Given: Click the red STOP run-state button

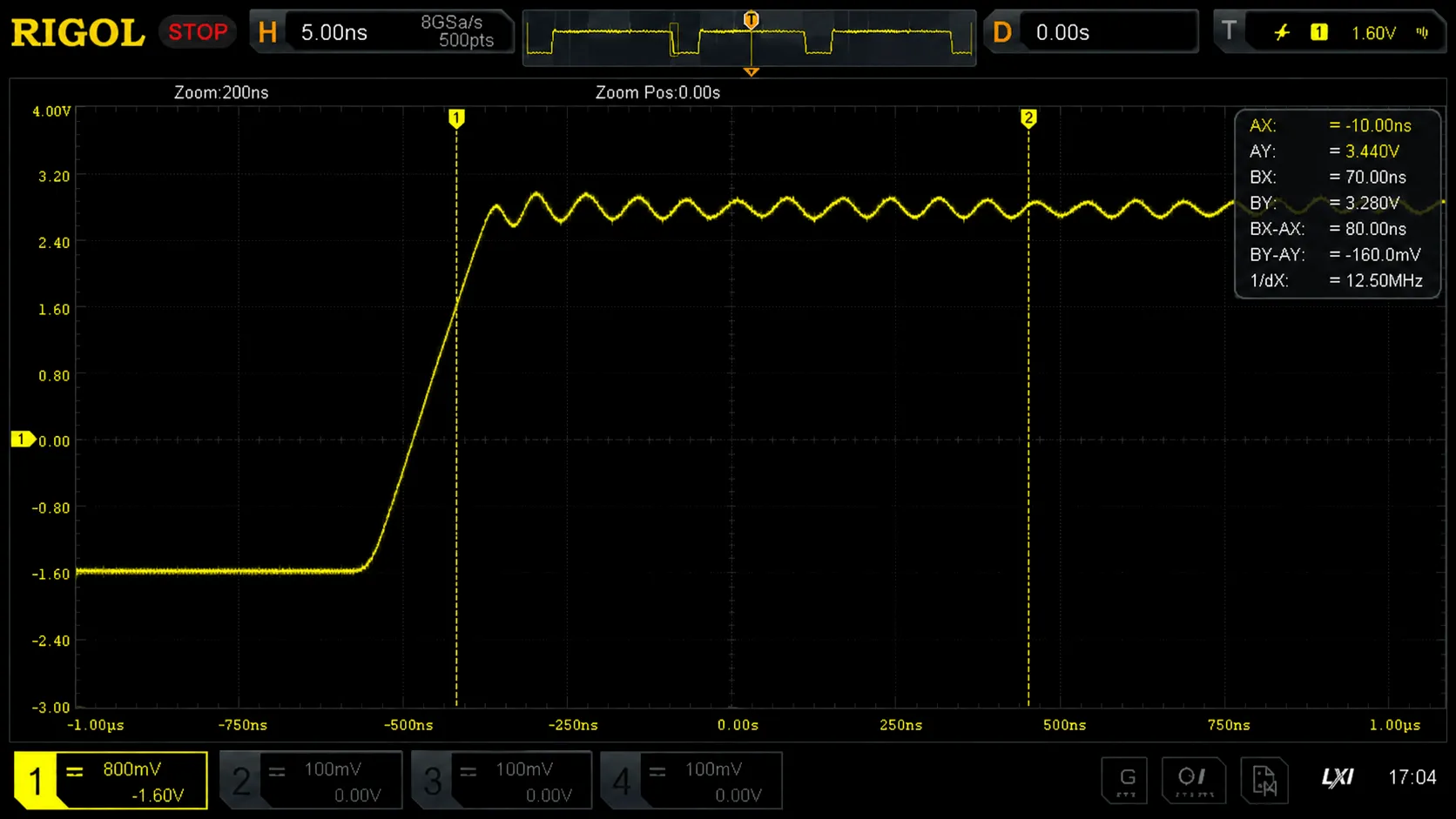Looking at the screenshot, I should click(x=198, y=32).
